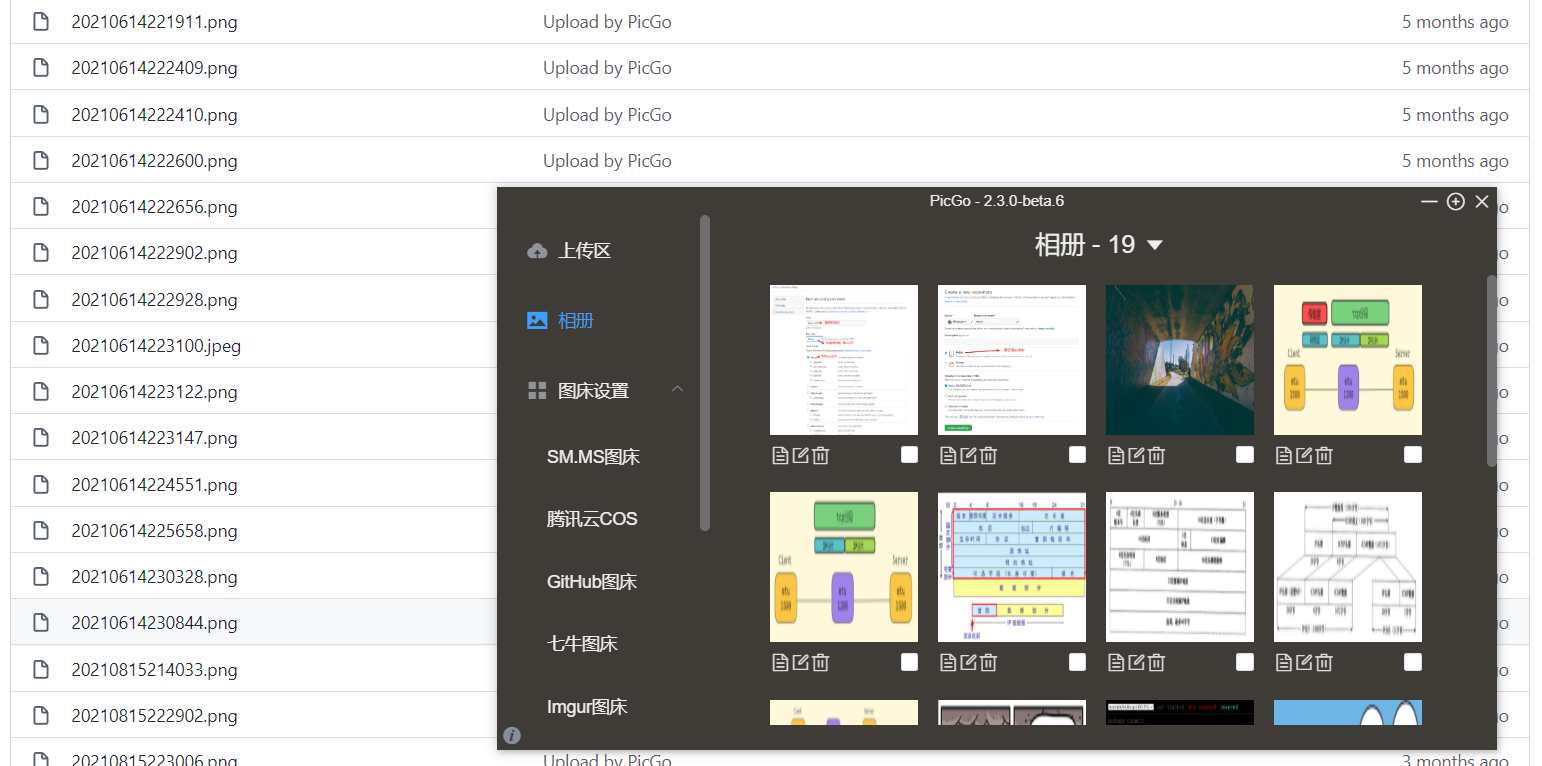Delete the hierarchical tree diagram image
1542x766 pixels.
click(1324, 662)
